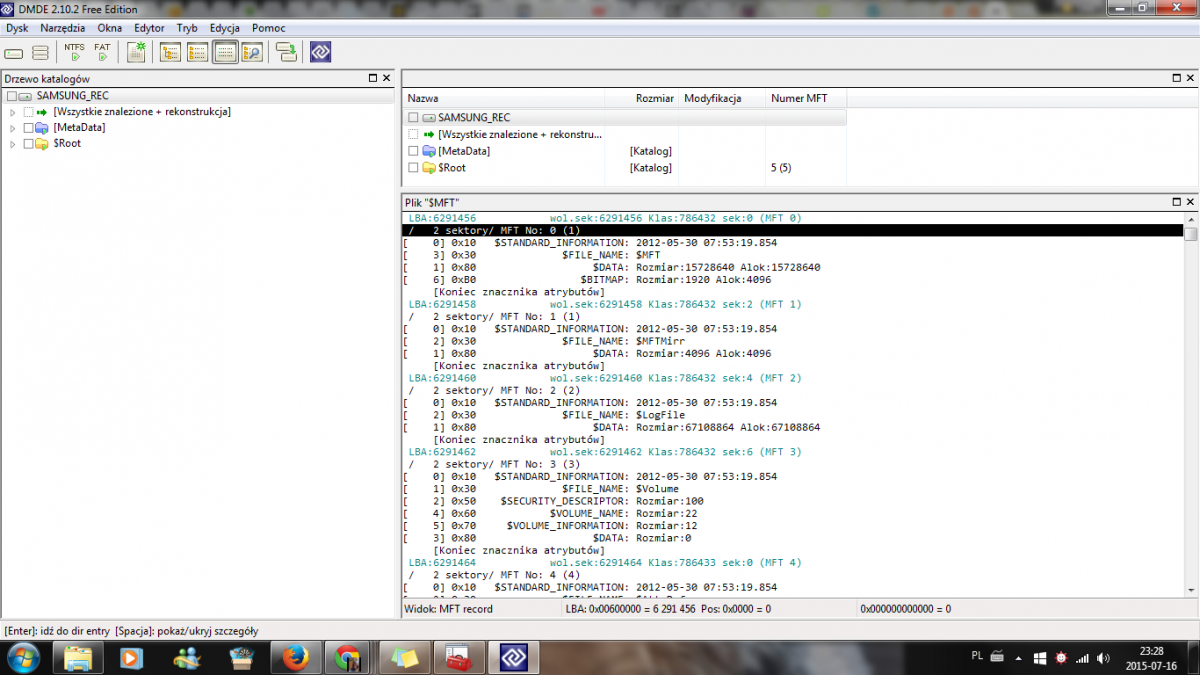Screen dimensions: 1200x675
Task: Select the highlighted MFT No: 0 record row
Action: click(x=792, y=230)
